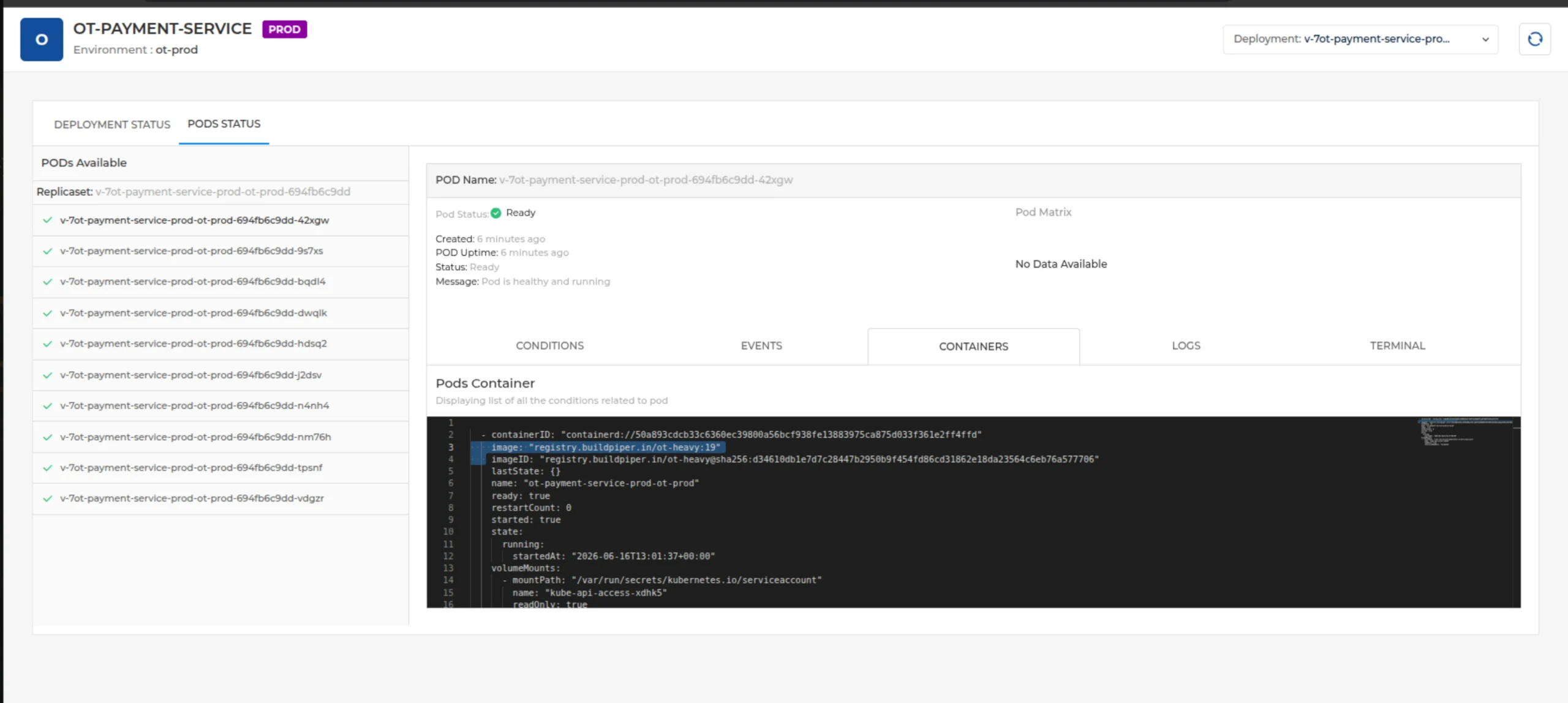Image resolution: width=1568 pixels, height=703 pixels.
Task: Click the kube-api-access-xdhk5 name line
Action: point(589,593)
